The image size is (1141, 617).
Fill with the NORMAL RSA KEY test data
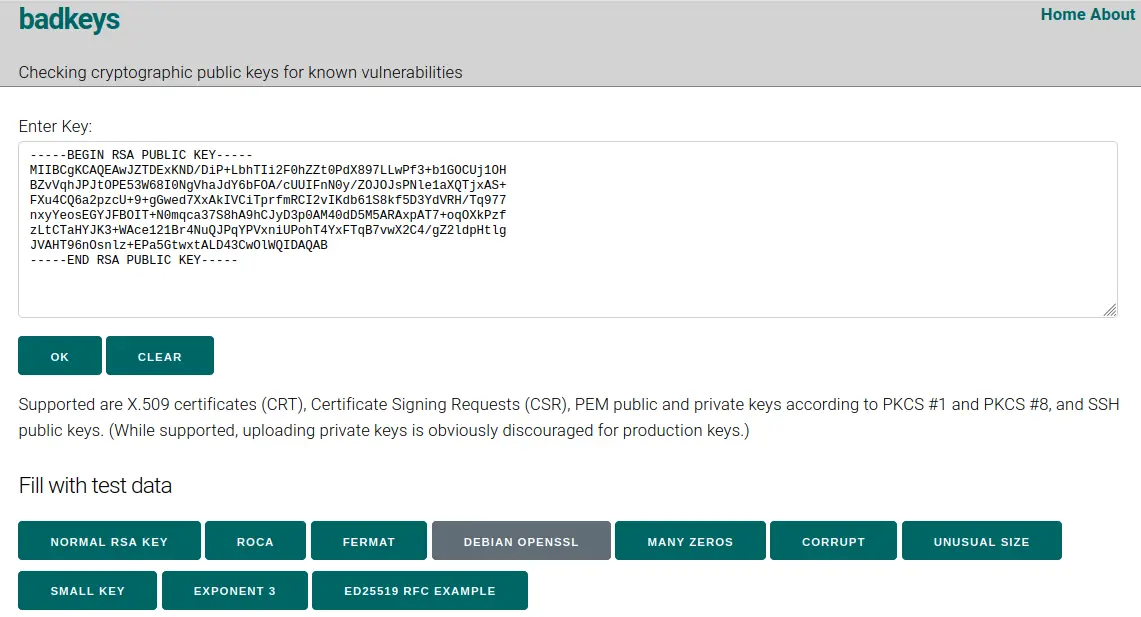[108, 540]
